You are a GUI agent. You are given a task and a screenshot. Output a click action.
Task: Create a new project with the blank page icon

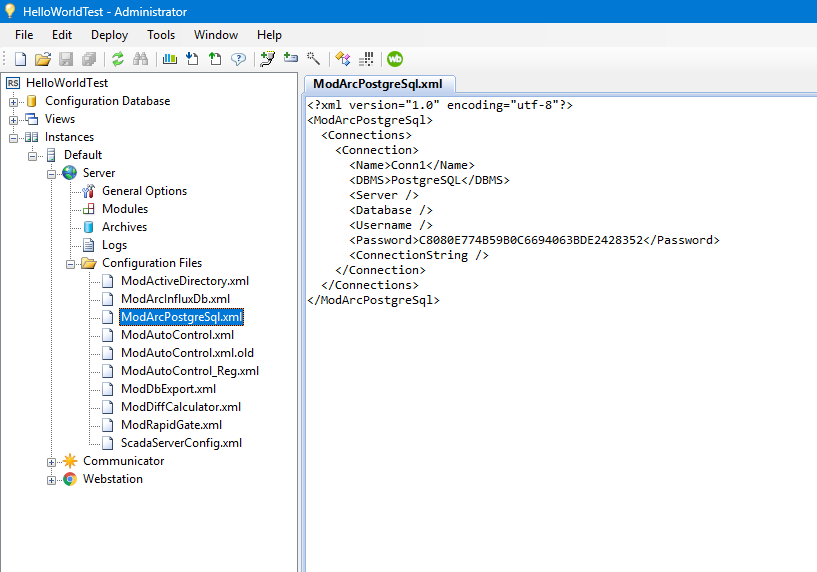coord(20,59)
